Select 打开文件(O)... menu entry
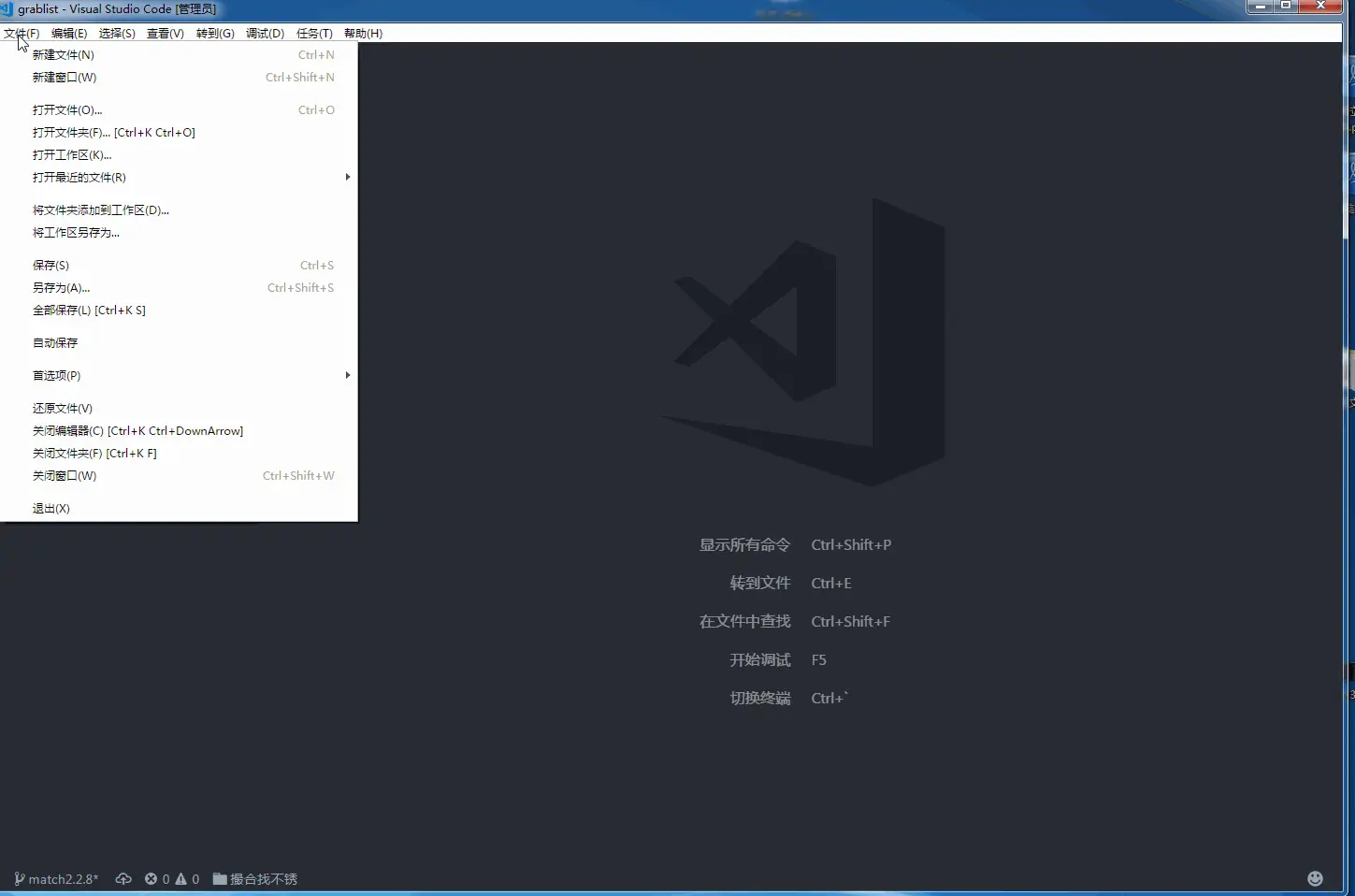 (179, 110)
